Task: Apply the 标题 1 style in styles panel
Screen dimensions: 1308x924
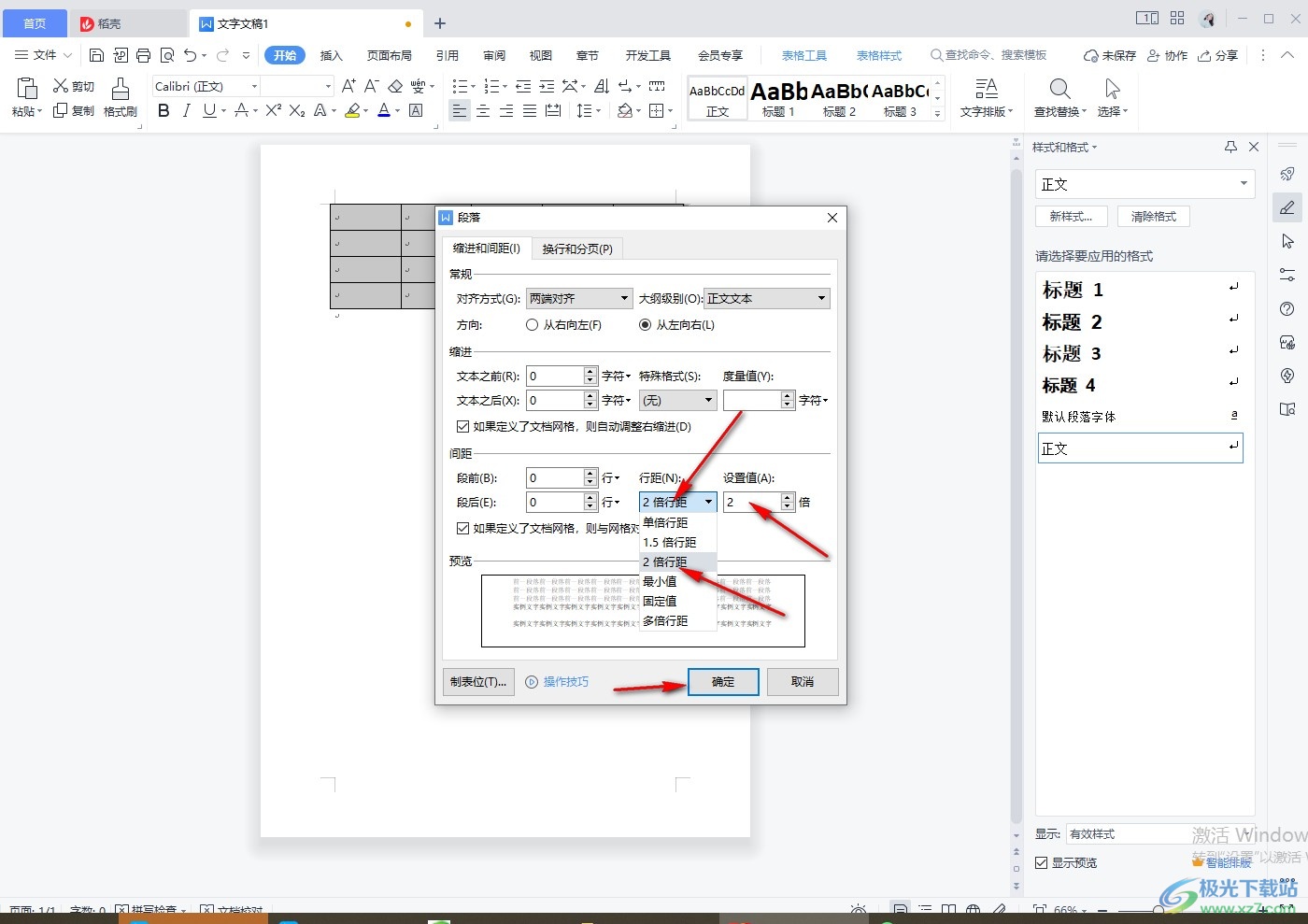Action: pos(1140,290)
